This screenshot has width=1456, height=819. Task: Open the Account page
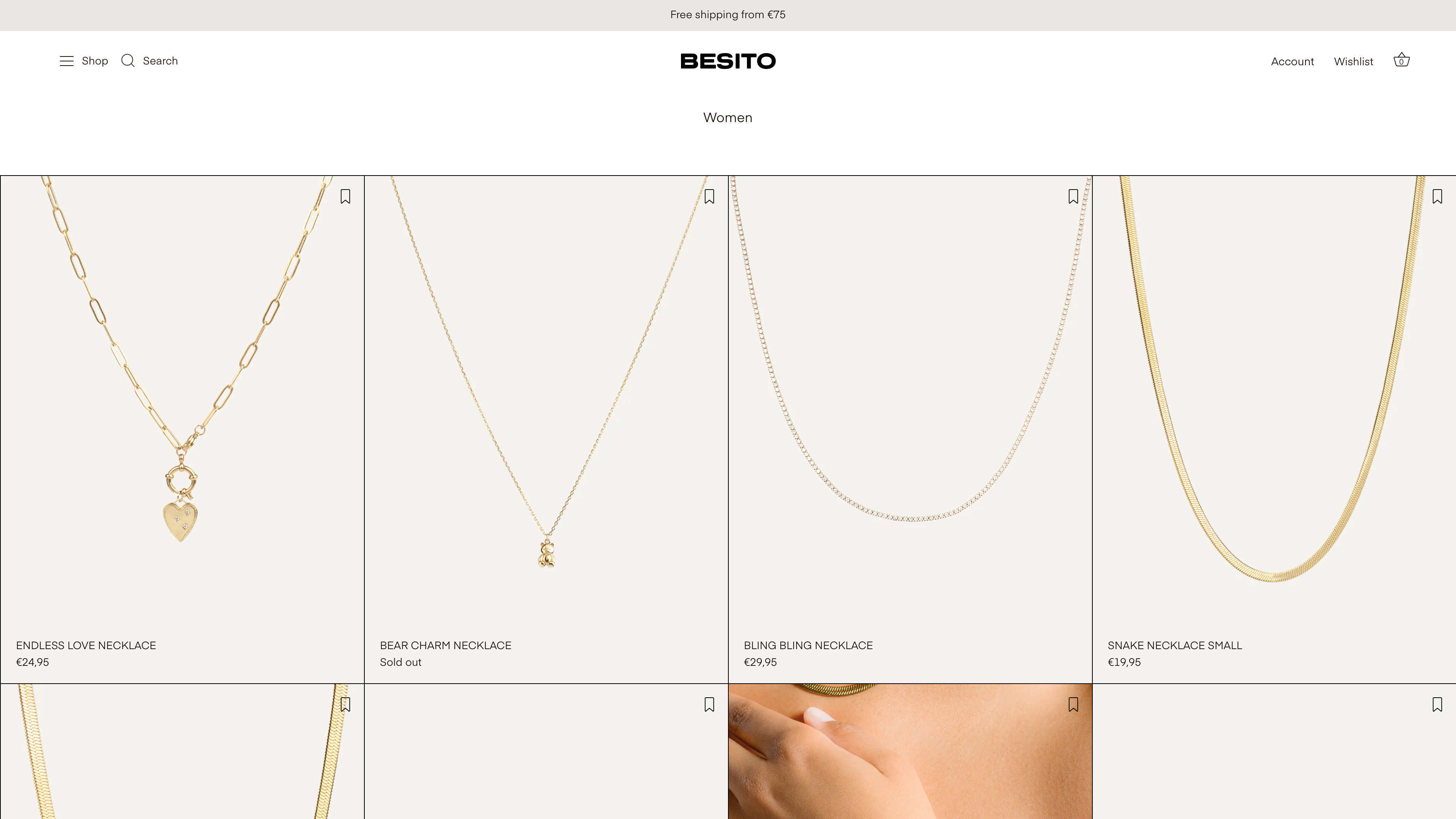coord(1293,61)
